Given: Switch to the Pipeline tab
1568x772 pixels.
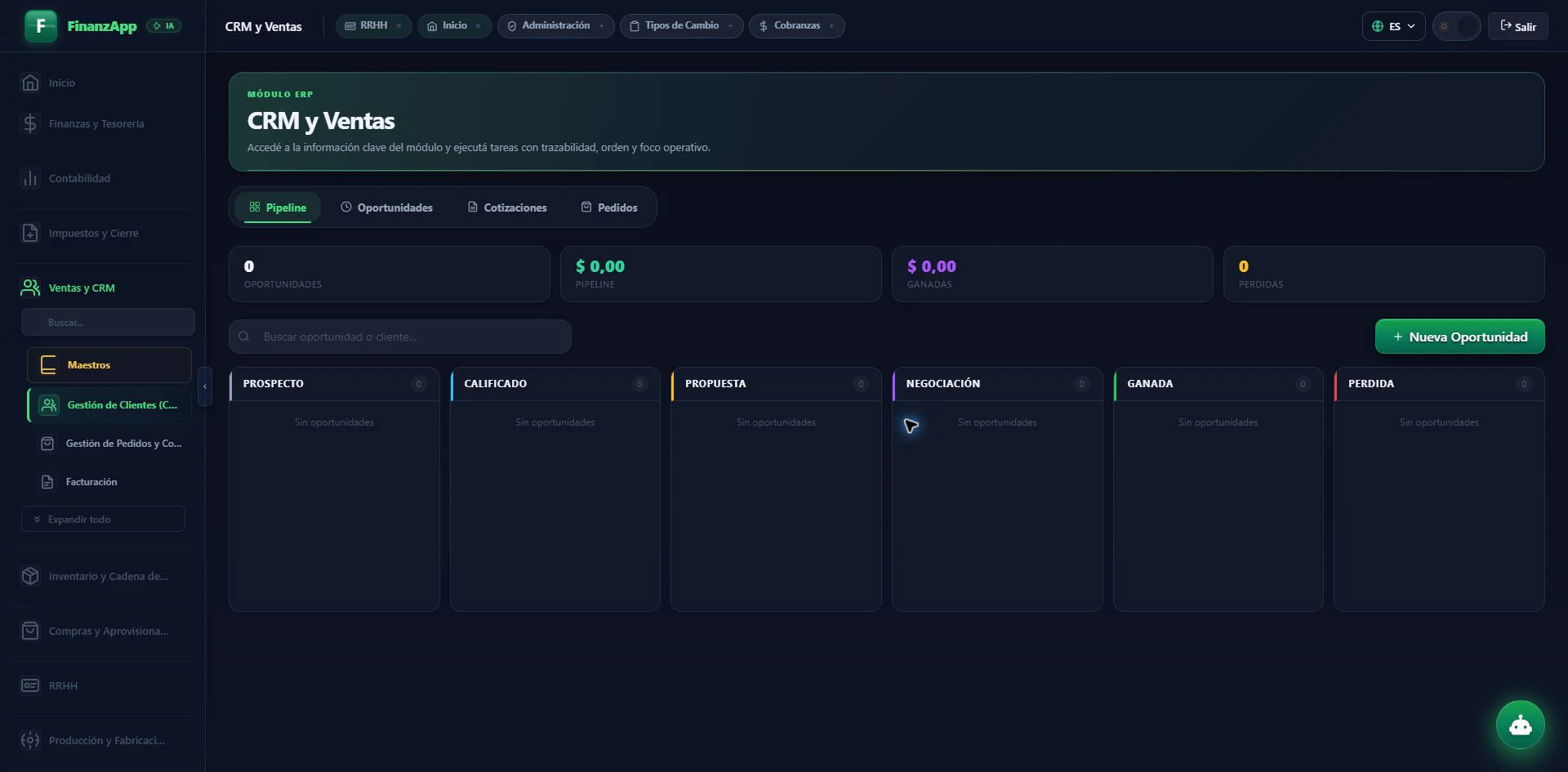Looking at the screenshot, I should tap(278, 208).
